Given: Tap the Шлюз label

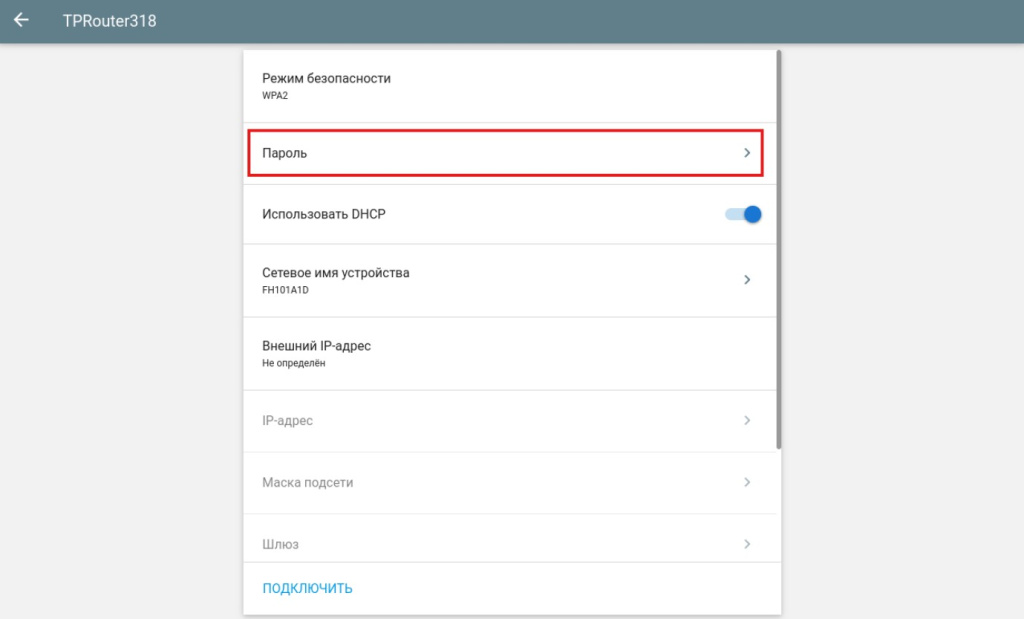Looking at the screenshot, I should click(x=280, y=544).
